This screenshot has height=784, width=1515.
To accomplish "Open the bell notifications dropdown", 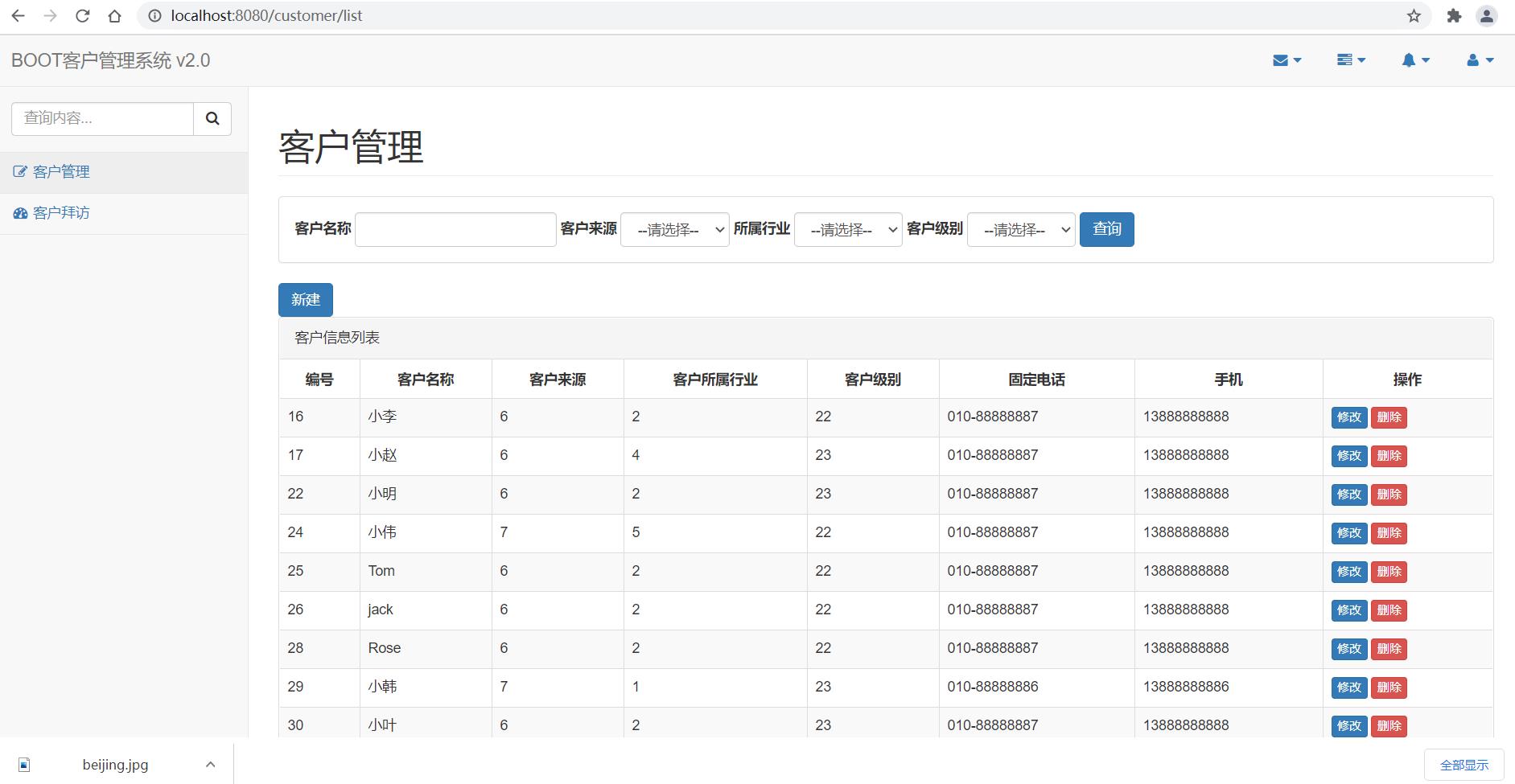I will pyautogui.click(x=1415, y=60).
